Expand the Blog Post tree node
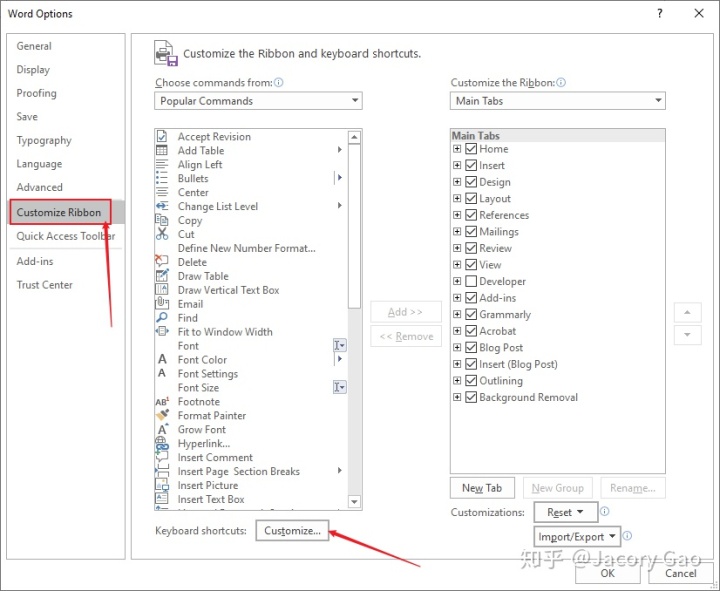This screenshot has width=720, height=591. (x=457, y=347)
